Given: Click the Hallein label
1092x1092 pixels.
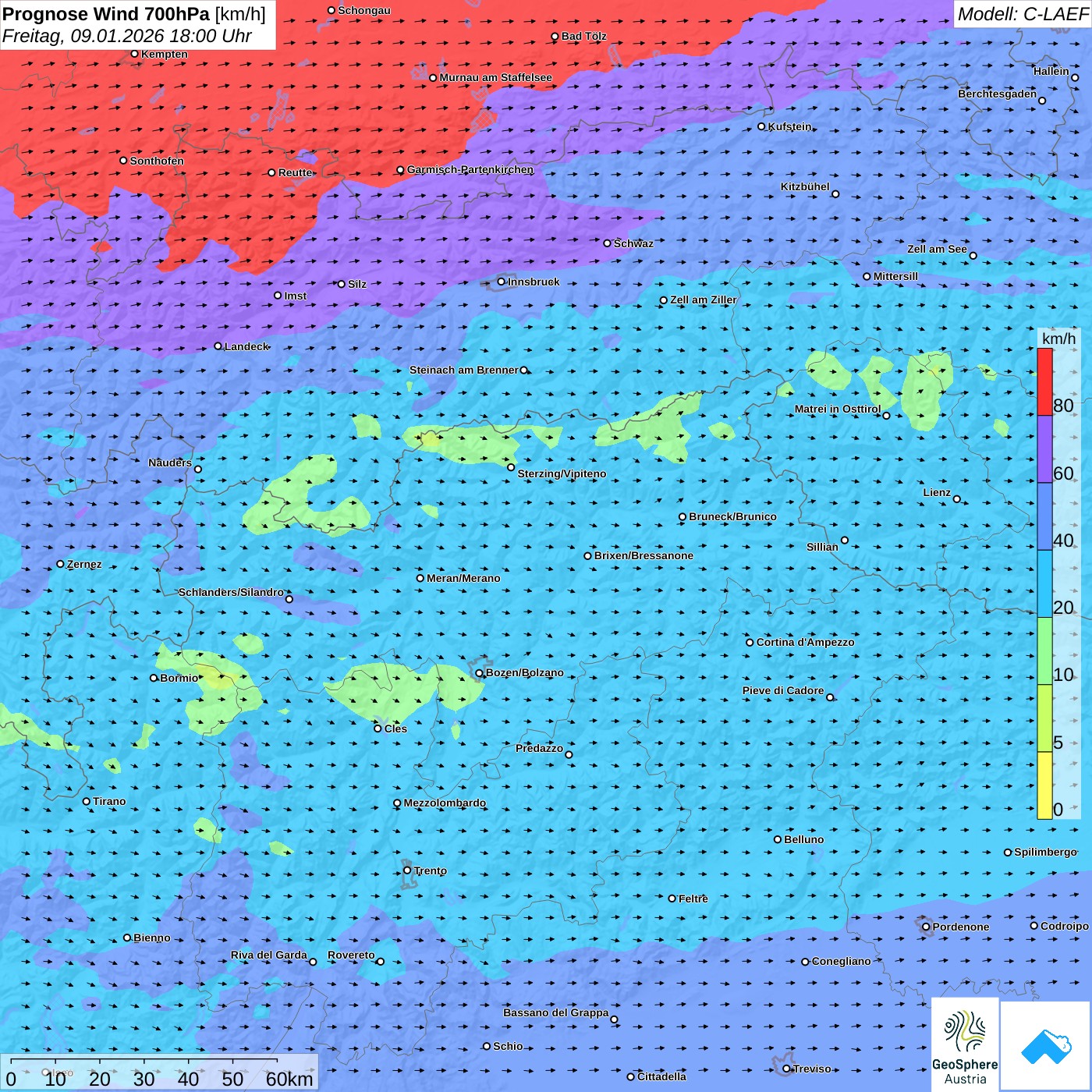Looking at the screenshot, I should pos(1051,71).
